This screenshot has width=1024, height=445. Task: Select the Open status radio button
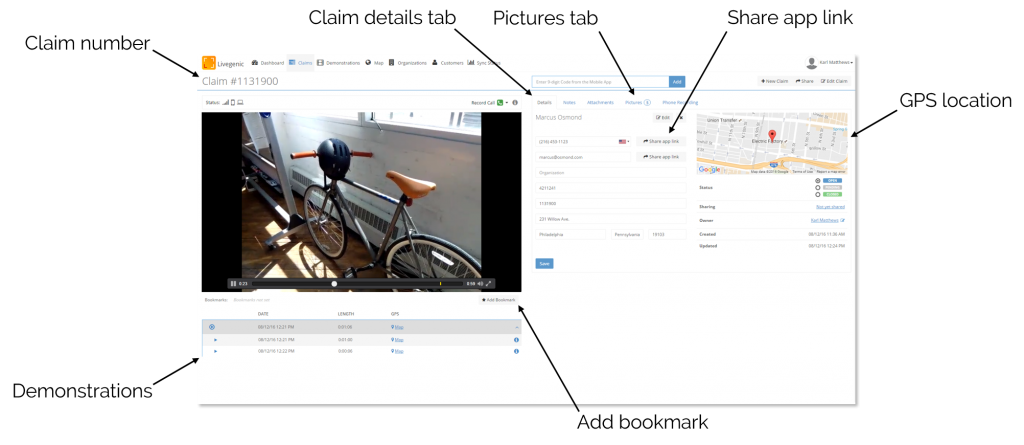[x=818, y=181]
